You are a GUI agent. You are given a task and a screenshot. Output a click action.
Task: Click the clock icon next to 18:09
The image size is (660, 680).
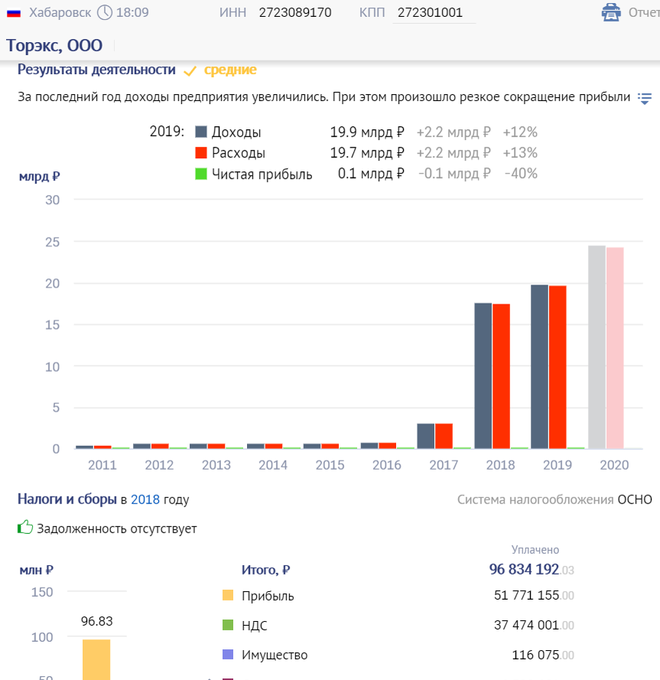(x=105, y=12)
